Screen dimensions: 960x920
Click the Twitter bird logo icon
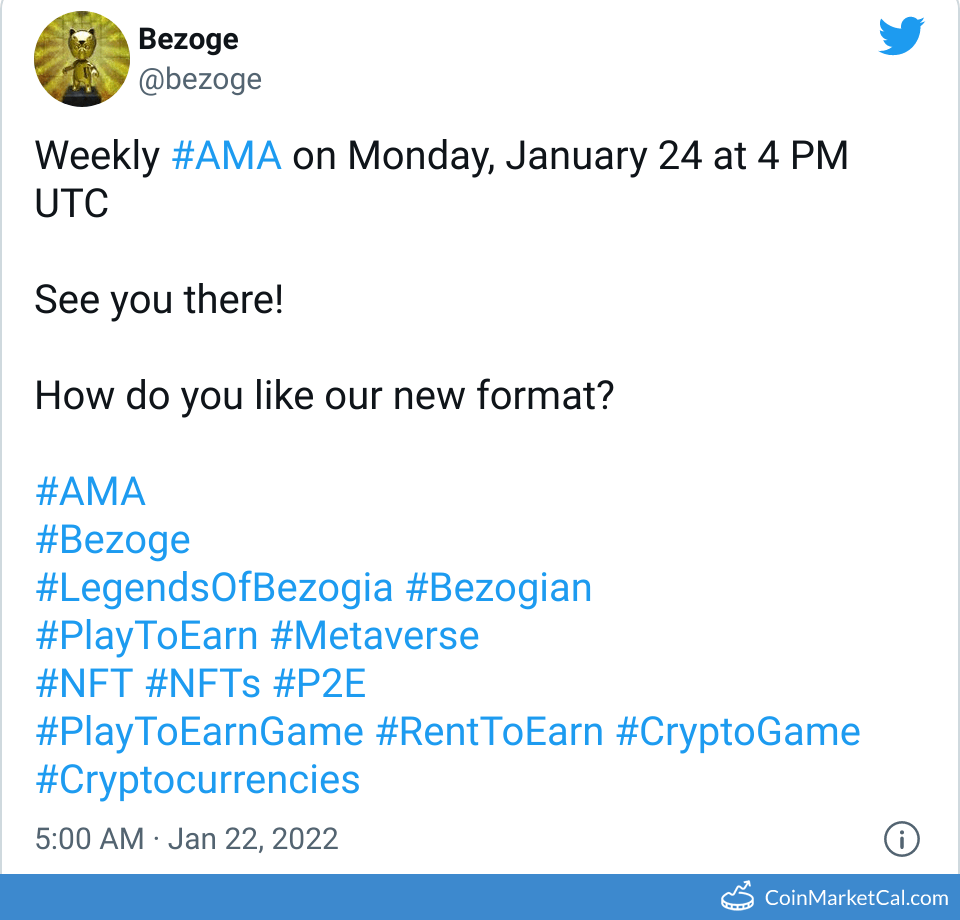(902, 36)
